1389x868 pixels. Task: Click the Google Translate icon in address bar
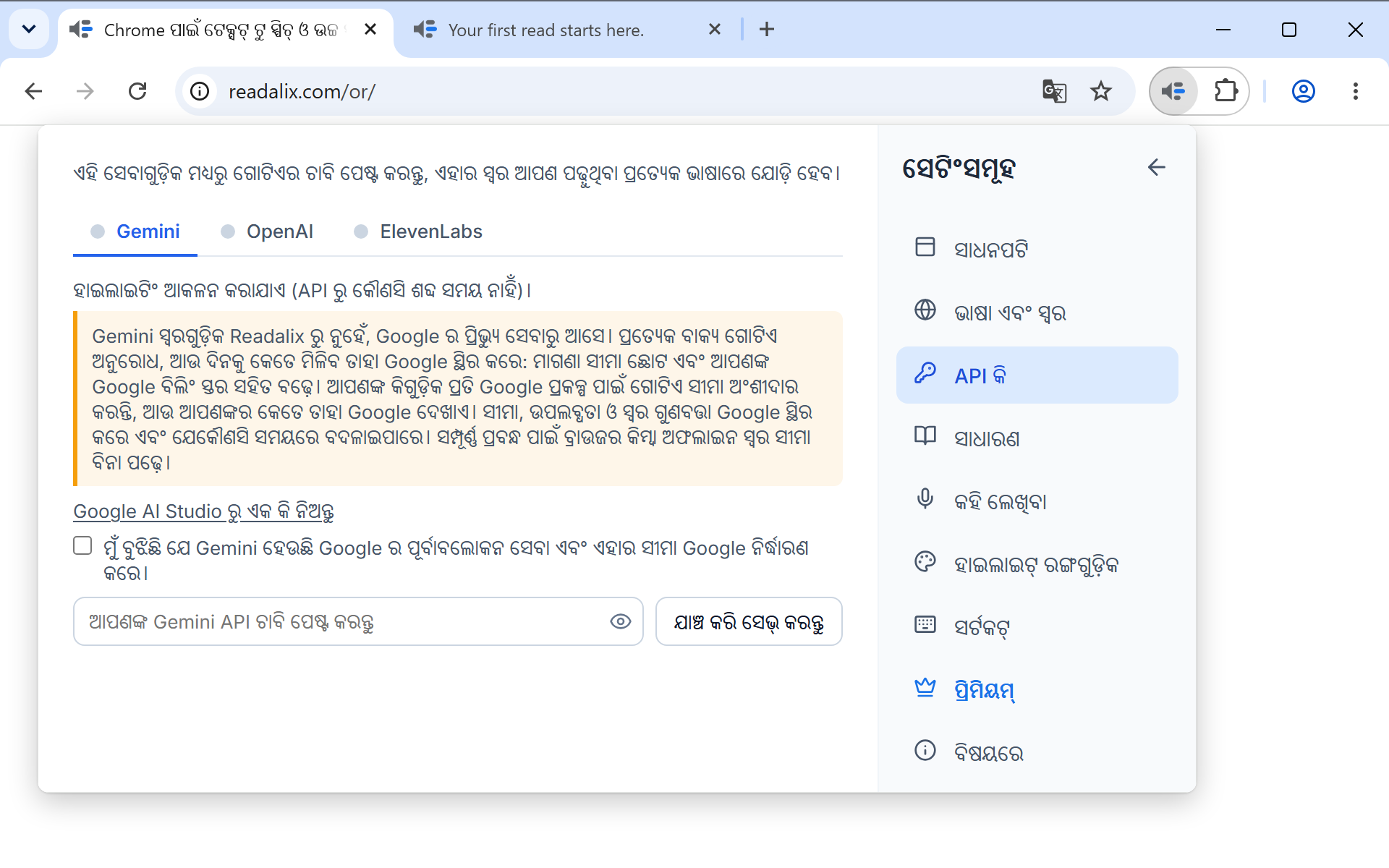[1054, 91]
